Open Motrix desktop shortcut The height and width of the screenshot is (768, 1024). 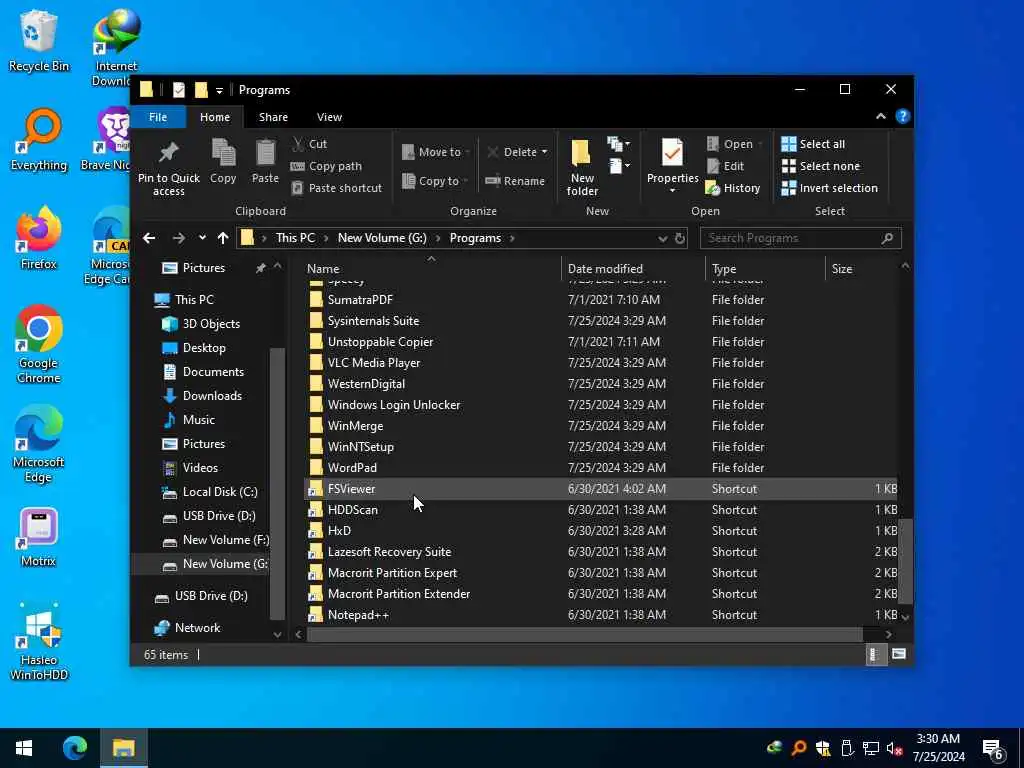point(39,537)
